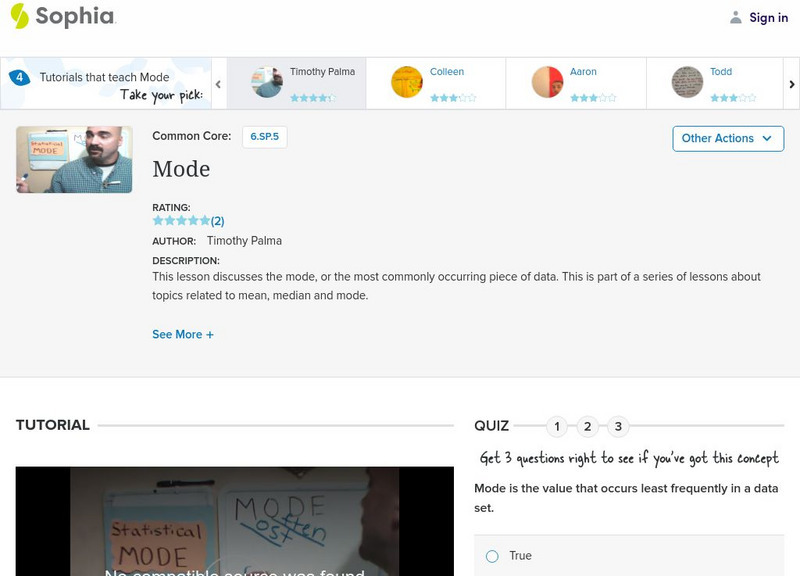This screenshot has width=800, height=576.
Task: Select Aaron tutorial tab
Action: (x=576, y=83)
